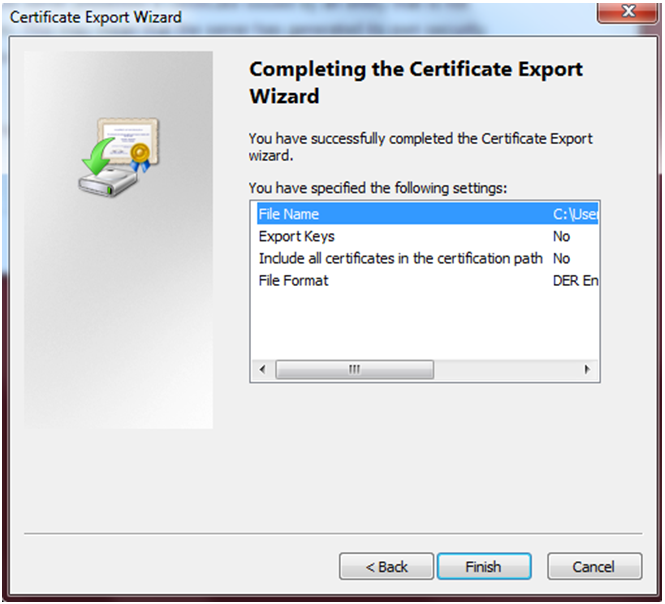
Task: Click the scrollbar's right arrow
Action: 587,369
